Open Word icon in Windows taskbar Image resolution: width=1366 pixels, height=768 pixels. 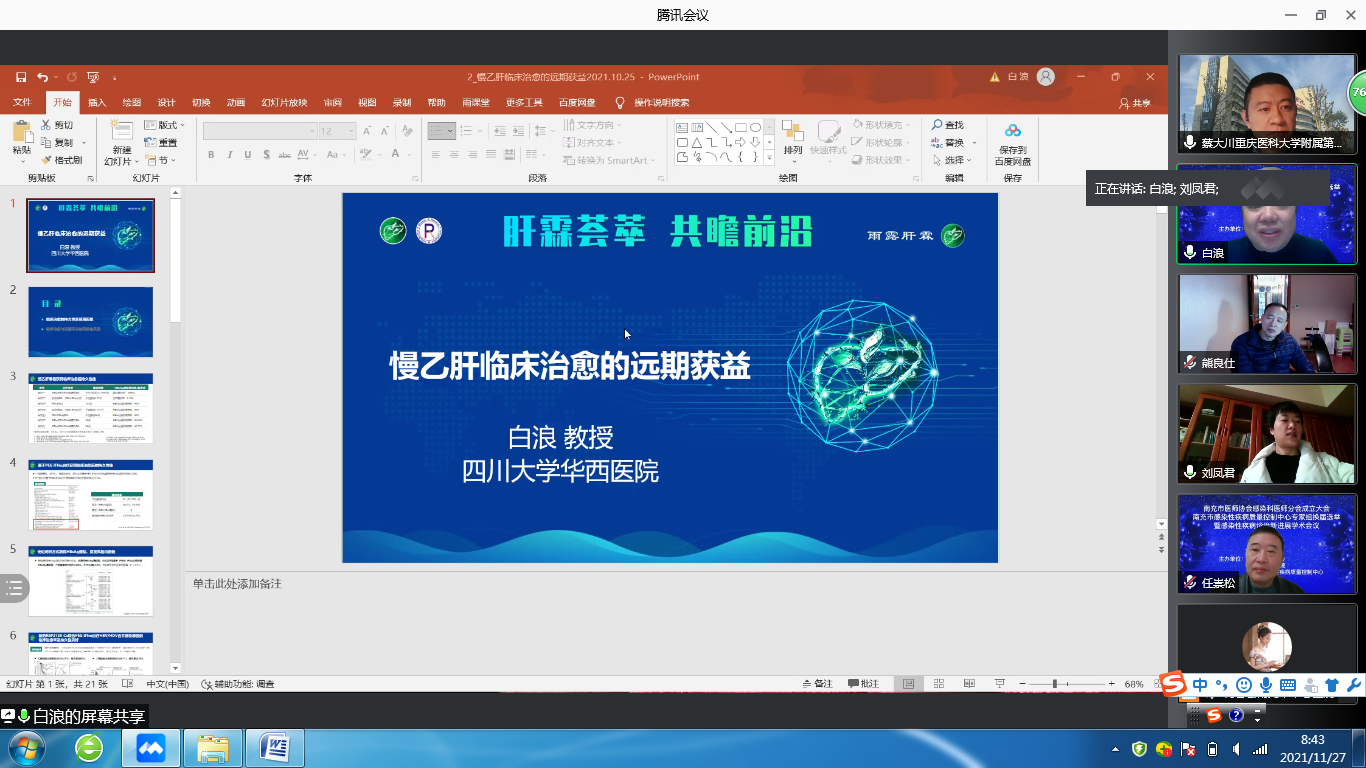(275, 747)
